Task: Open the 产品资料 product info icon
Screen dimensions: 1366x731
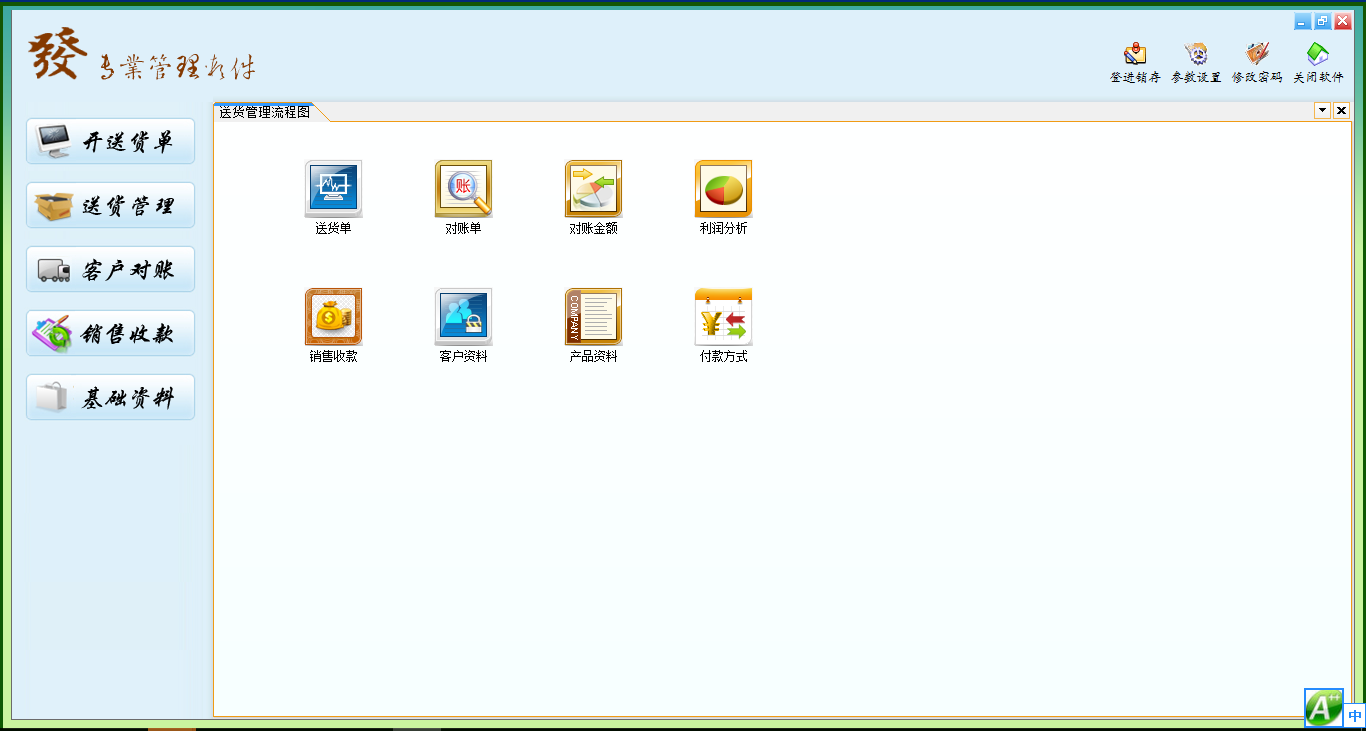Action: [x=593, y=317]
